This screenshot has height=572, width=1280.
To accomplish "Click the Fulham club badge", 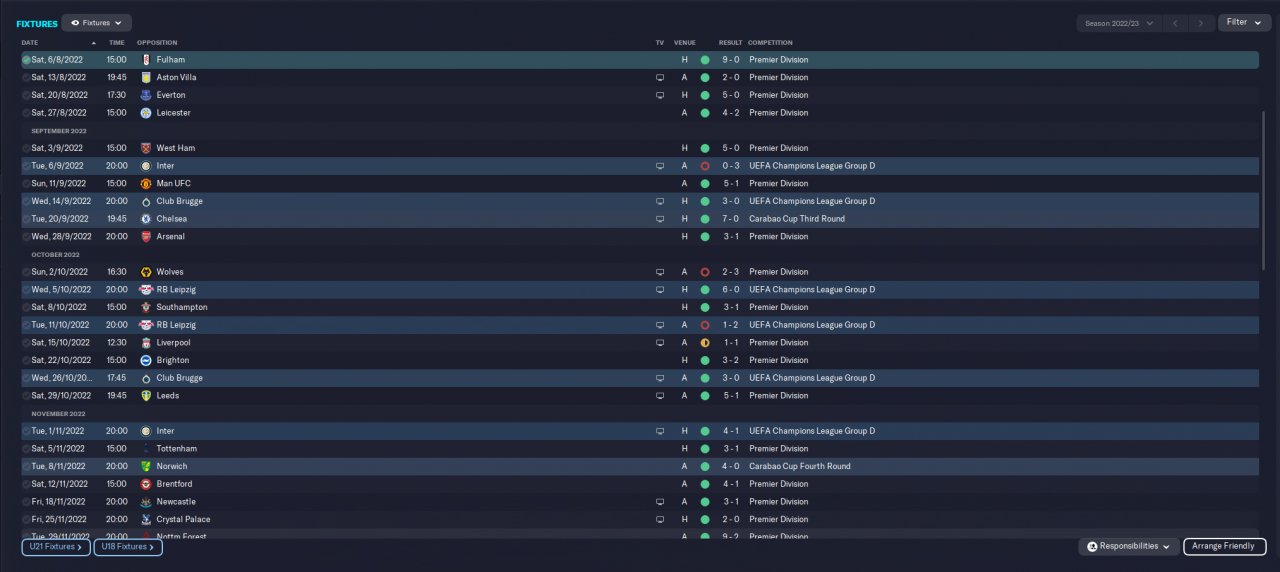I will [145, 60].
